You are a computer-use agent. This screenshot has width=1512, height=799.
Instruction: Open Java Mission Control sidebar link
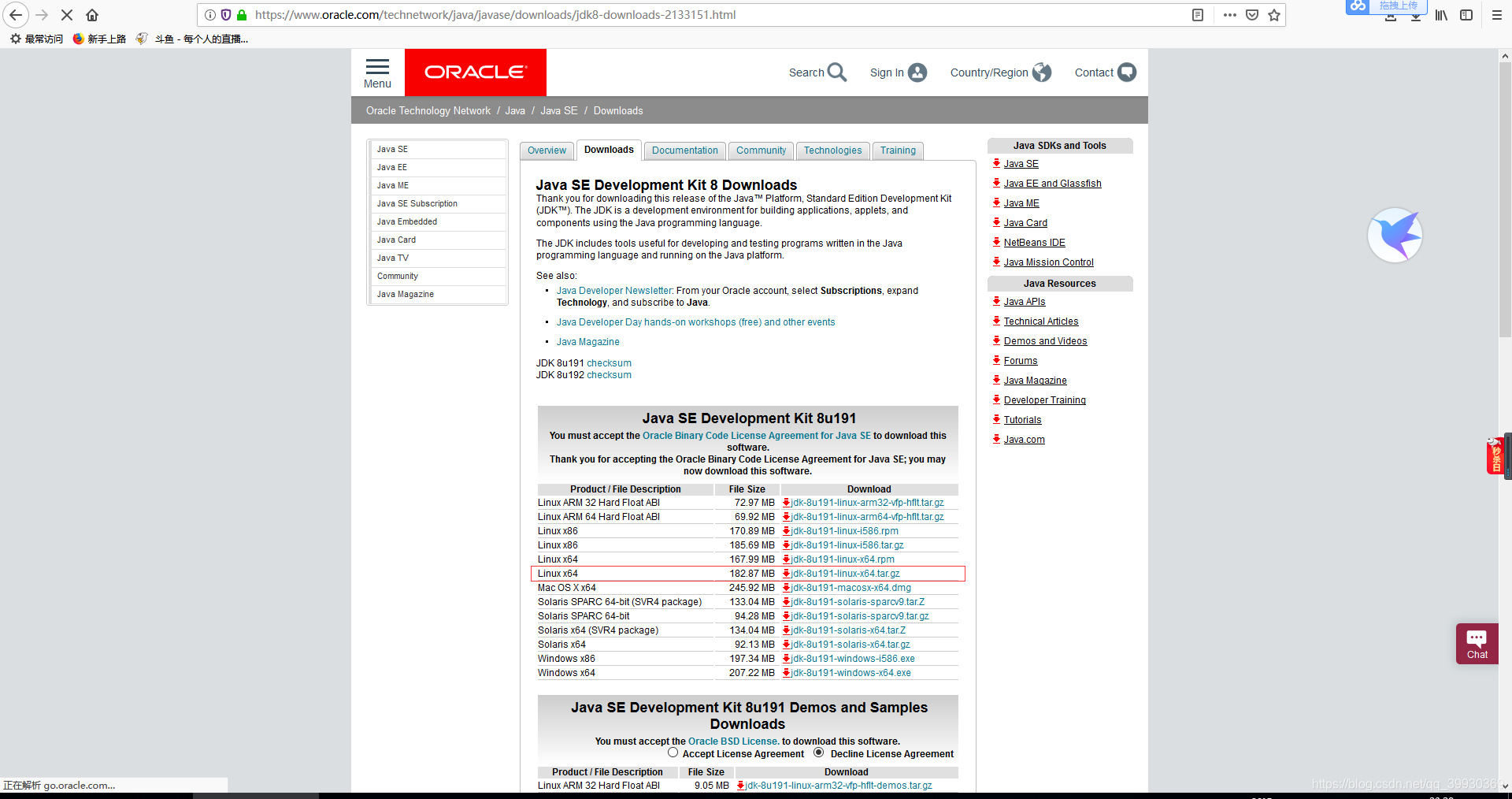tap(1048, 262)
